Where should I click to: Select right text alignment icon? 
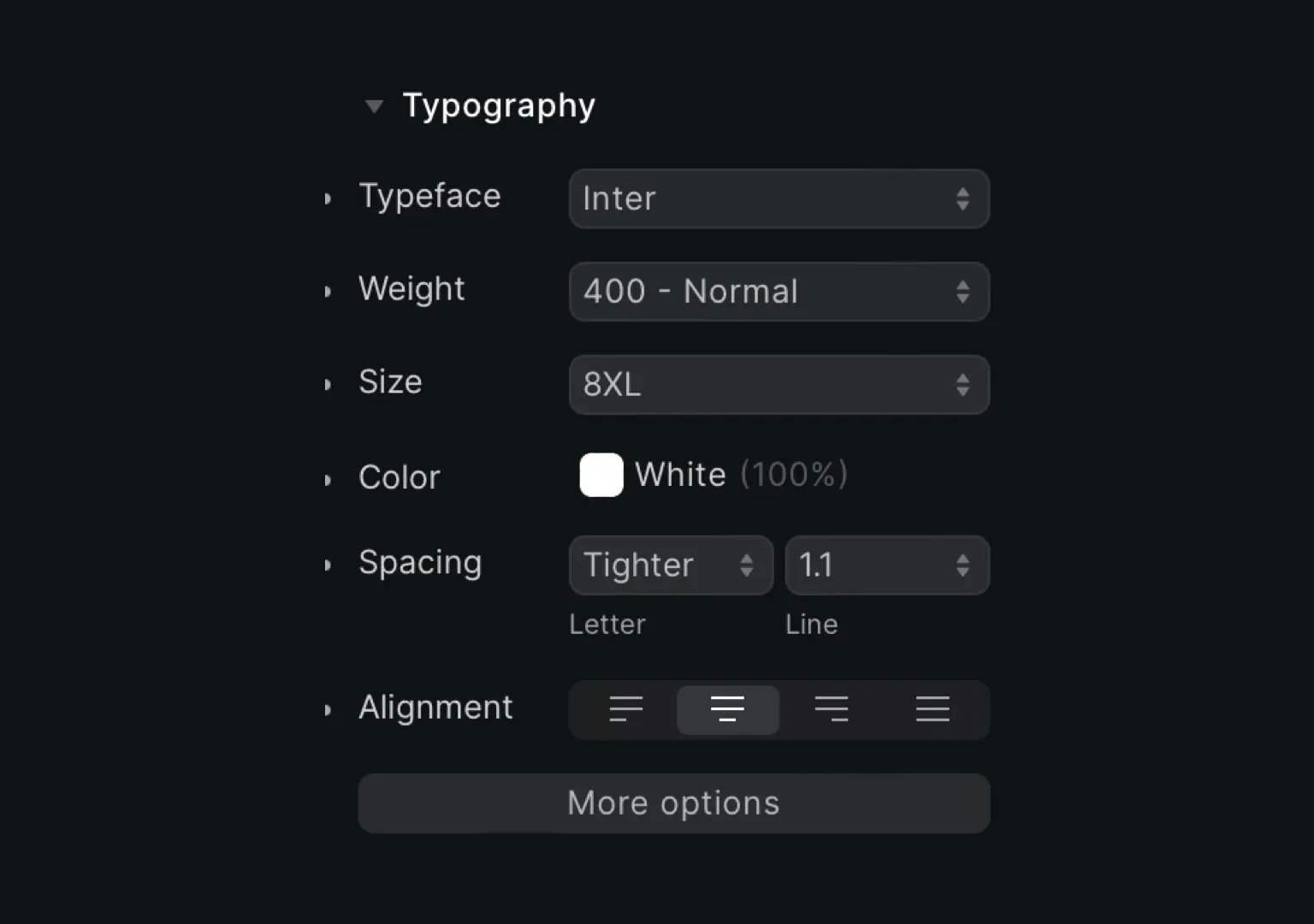831,709
